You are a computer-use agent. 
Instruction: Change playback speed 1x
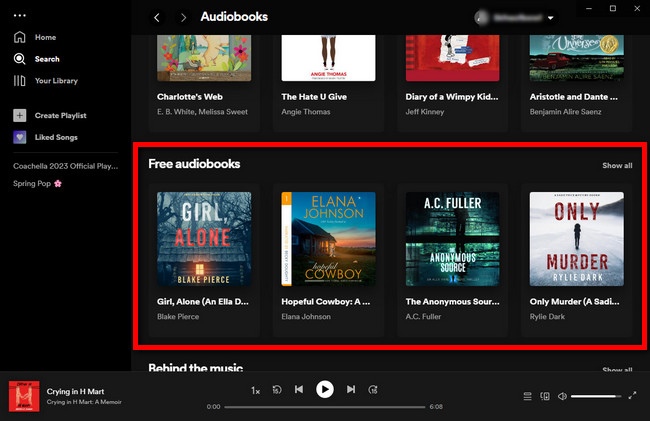255,390
